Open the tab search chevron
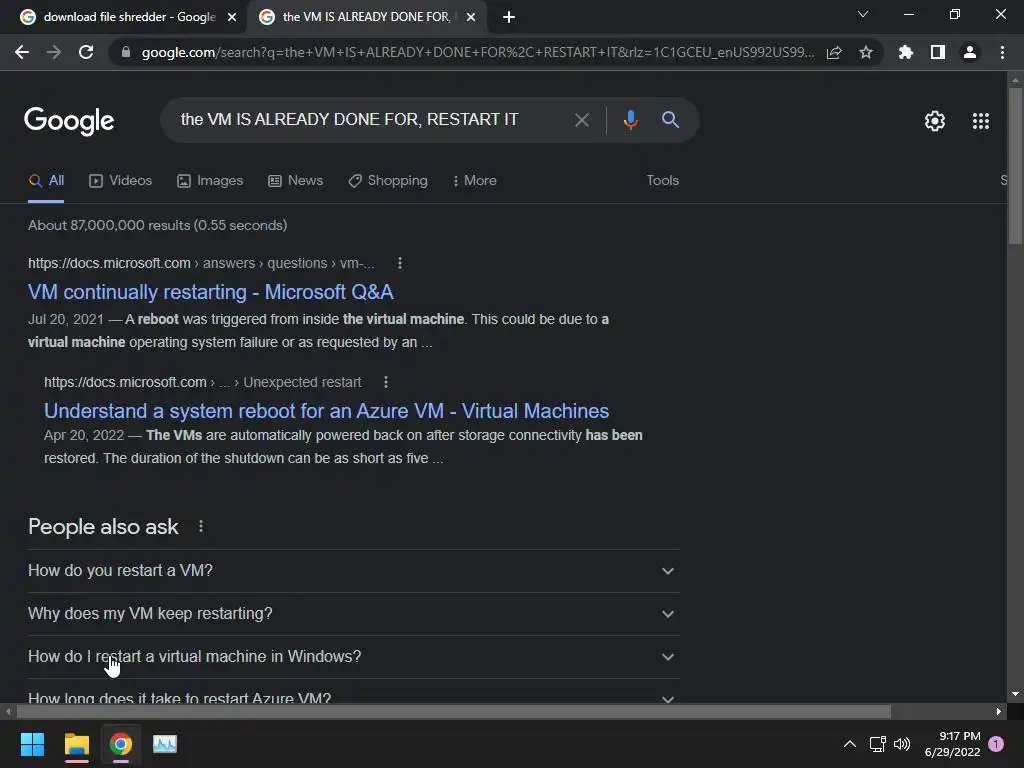Image resolution: width=1024 pixels, height=768 pixels. click(x=863, y=14)
